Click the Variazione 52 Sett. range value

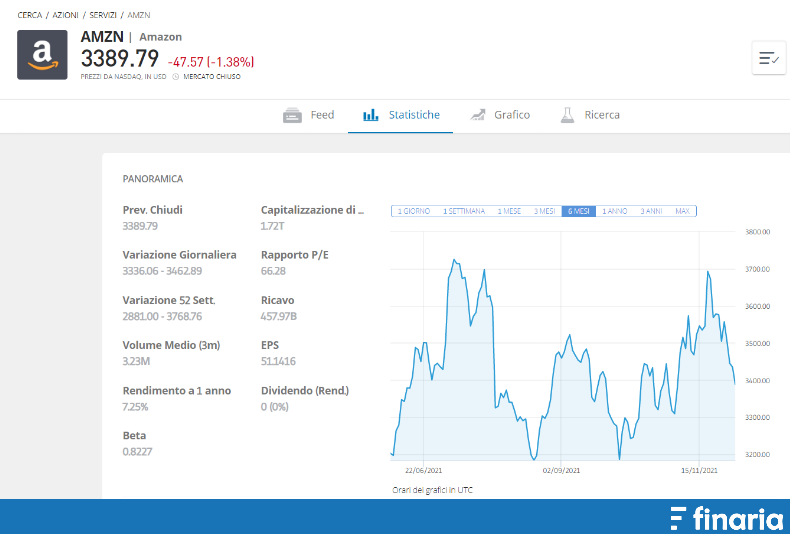(x=162, y=316)
